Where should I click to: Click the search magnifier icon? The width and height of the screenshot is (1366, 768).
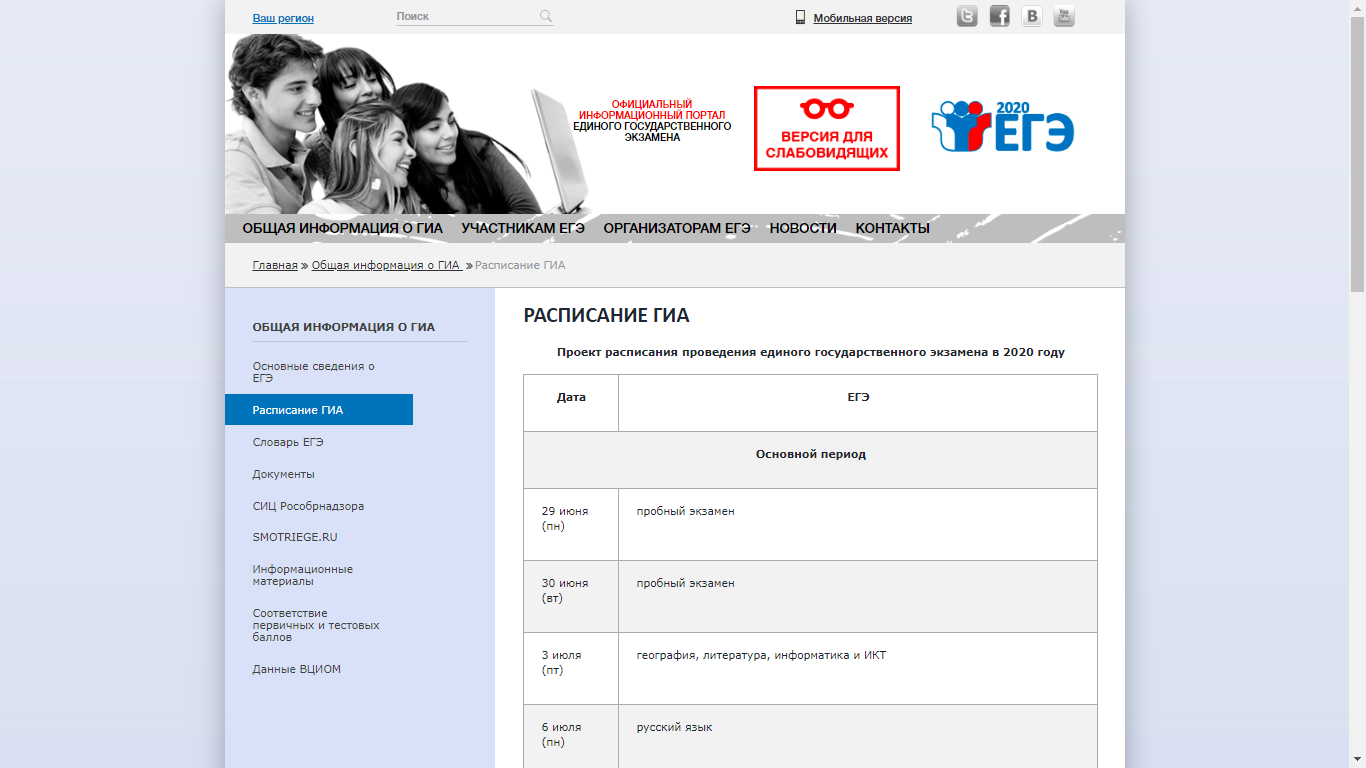[546, 16]
